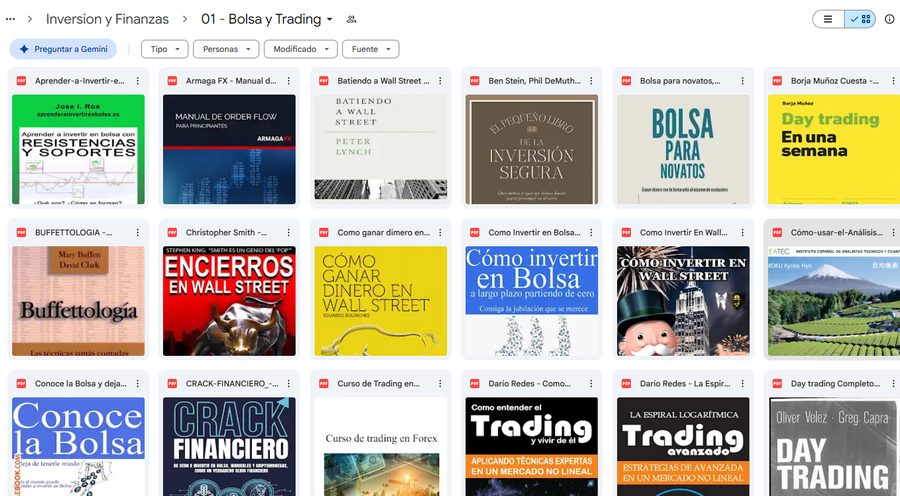Open options menu for Christopher Smith file
This screenshot has height=496, width=900.
click(x=289, y=232)
